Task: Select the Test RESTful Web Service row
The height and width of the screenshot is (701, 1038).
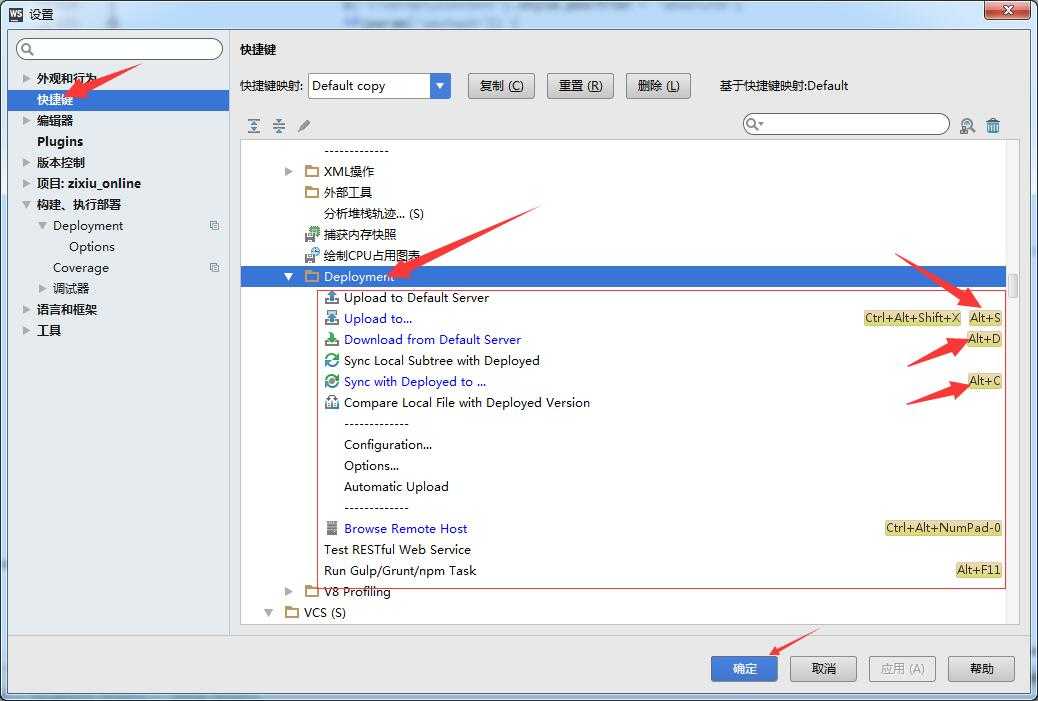Action: (397, 549)
